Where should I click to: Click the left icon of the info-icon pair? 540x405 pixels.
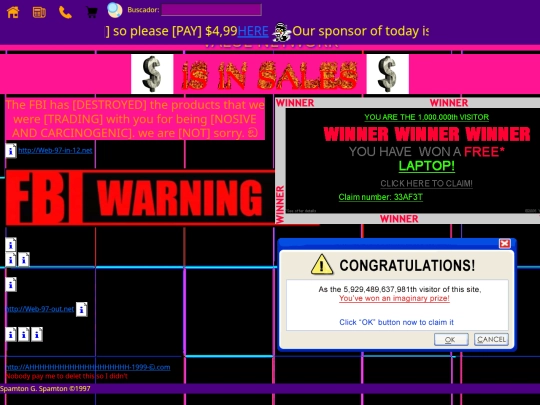(11, 260)
